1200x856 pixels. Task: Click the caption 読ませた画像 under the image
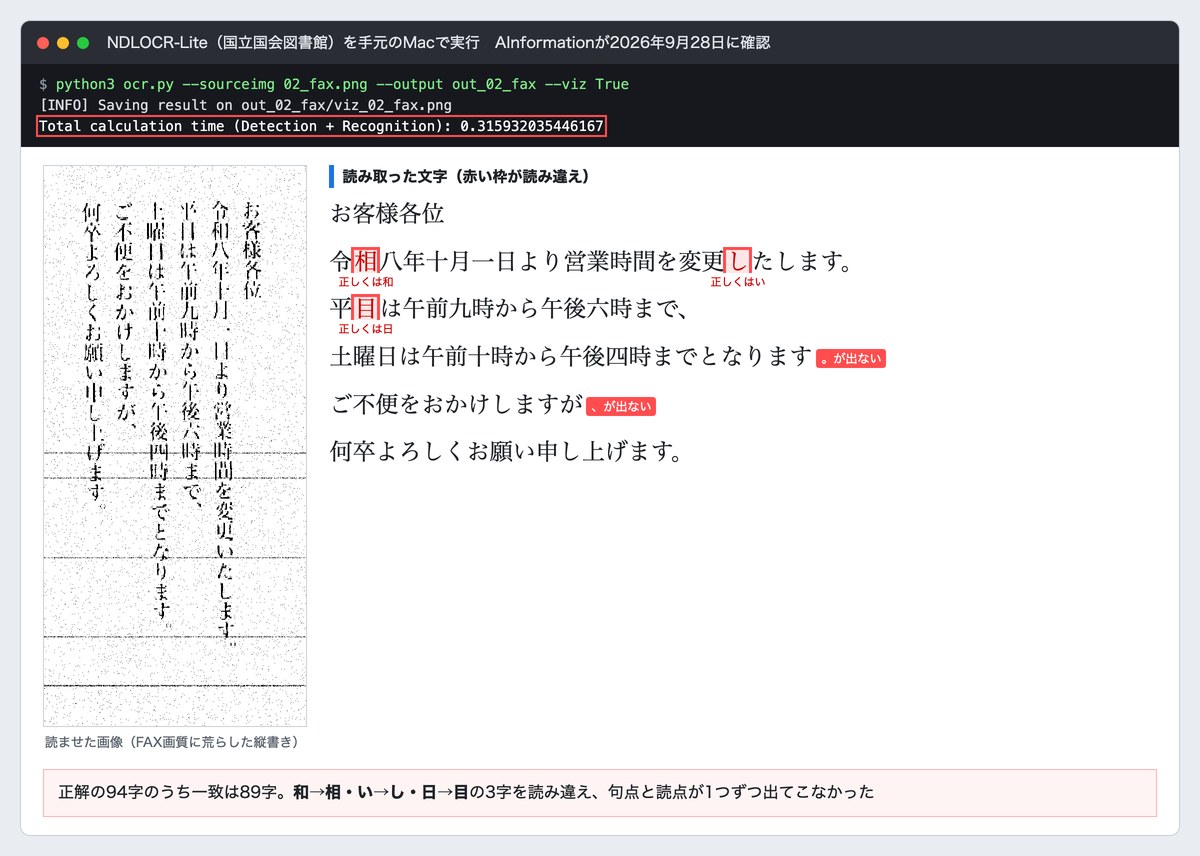(x=172, y=742)
